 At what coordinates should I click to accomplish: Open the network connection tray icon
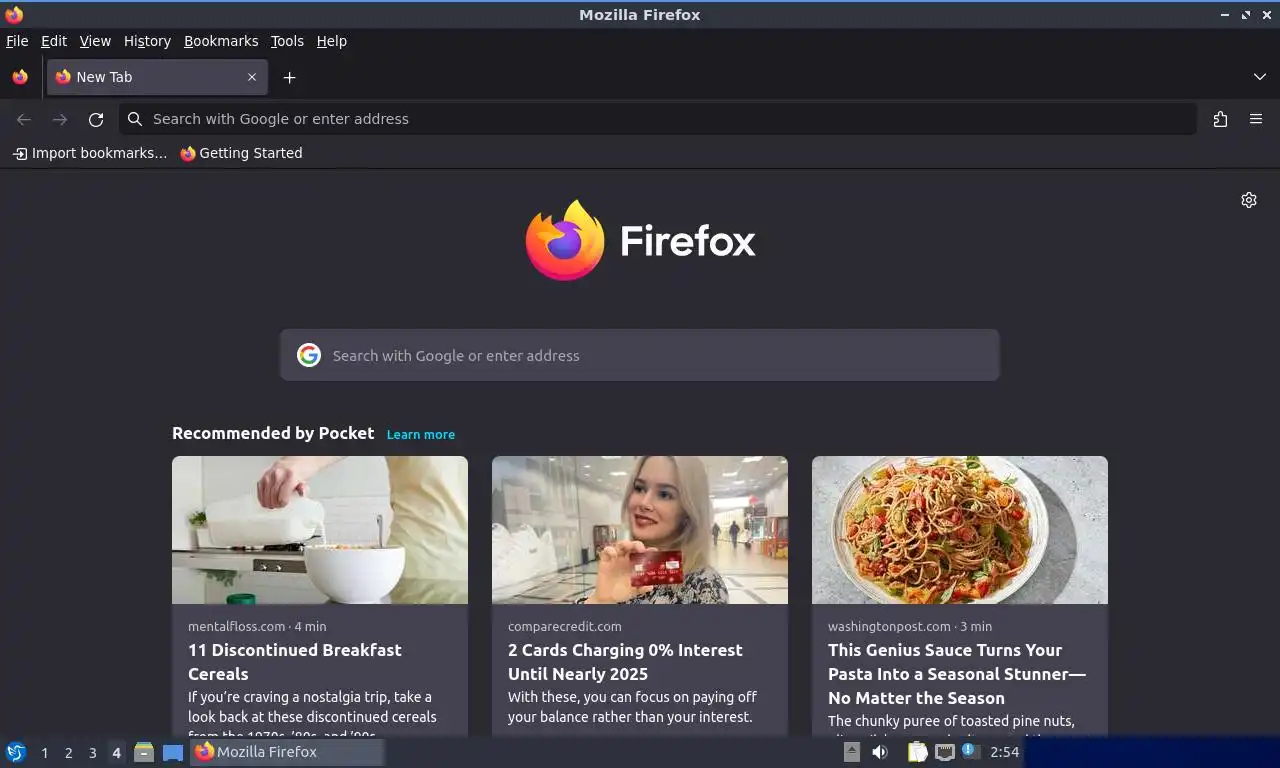(945, 752)
